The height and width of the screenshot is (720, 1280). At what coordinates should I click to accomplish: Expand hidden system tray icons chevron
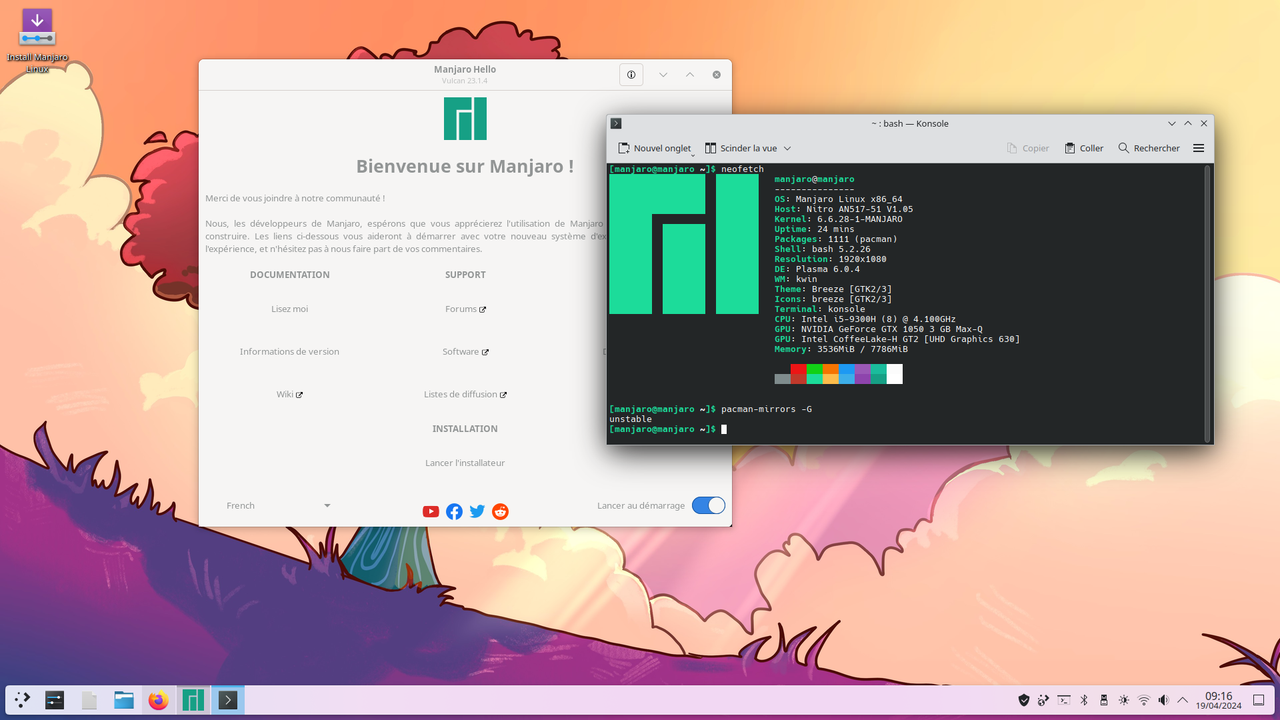click(1182, 700)
